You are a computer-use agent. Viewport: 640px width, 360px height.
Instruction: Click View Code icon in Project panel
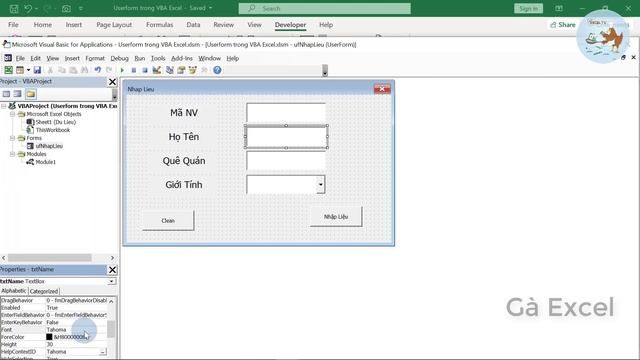point(6,94)
